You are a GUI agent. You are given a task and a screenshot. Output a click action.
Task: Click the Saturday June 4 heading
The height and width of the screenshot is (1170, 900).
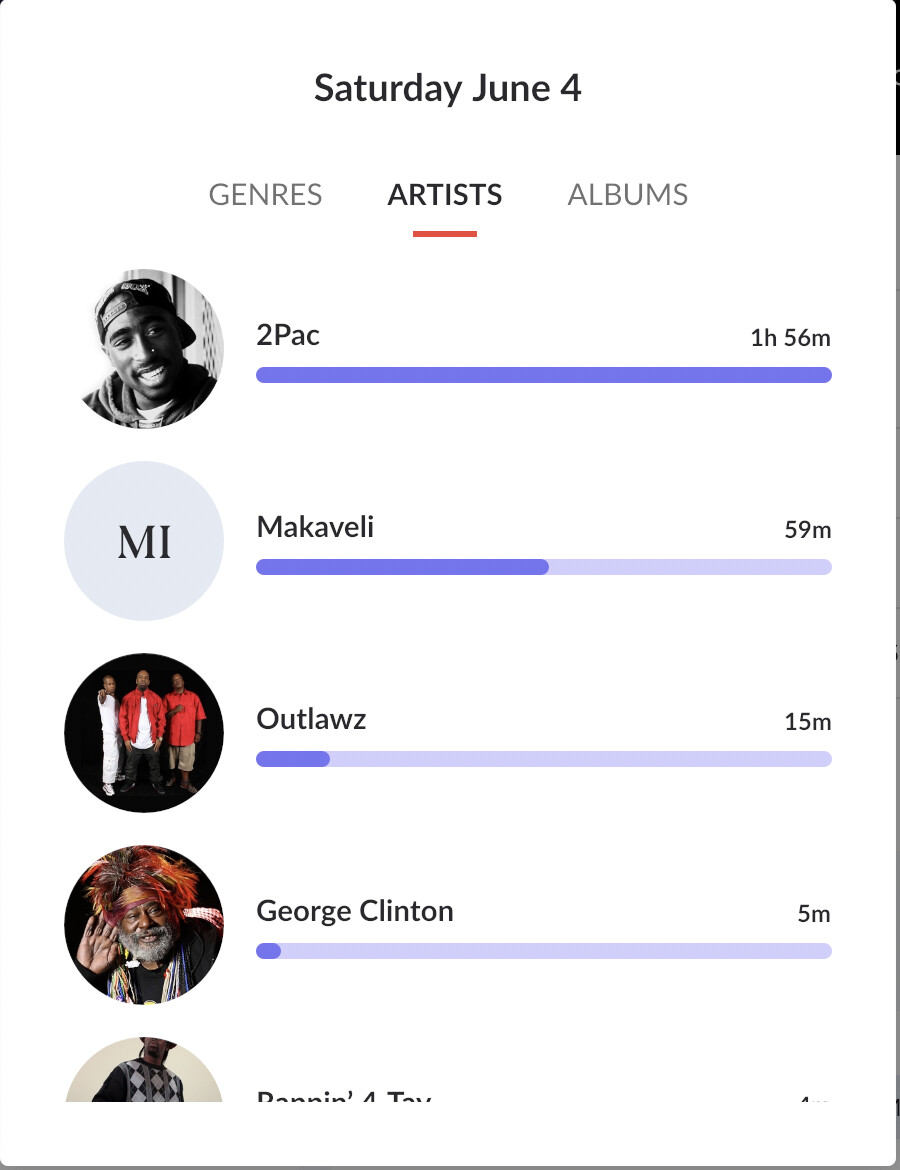[x=448, y=88]
